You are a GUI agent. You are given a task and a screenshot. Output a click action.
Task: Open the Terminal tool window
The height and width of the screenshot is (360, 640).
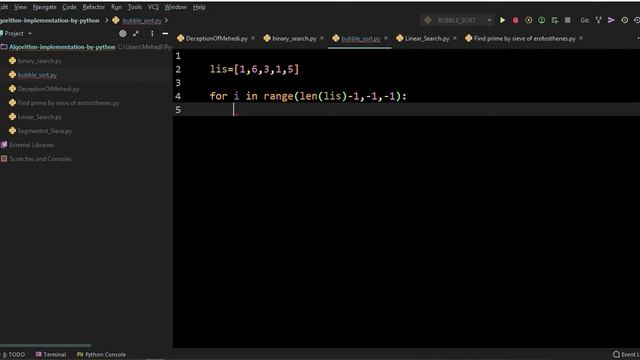click(51, 355)
